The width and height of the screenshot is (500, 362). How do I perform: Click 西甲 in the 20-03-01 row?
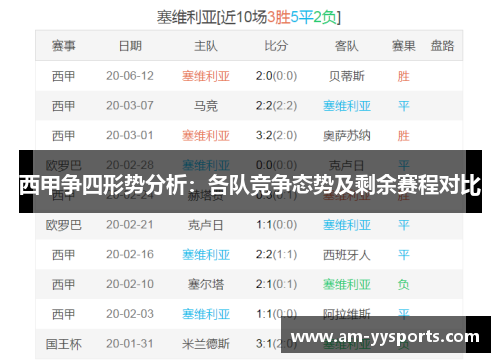[63, 136]
